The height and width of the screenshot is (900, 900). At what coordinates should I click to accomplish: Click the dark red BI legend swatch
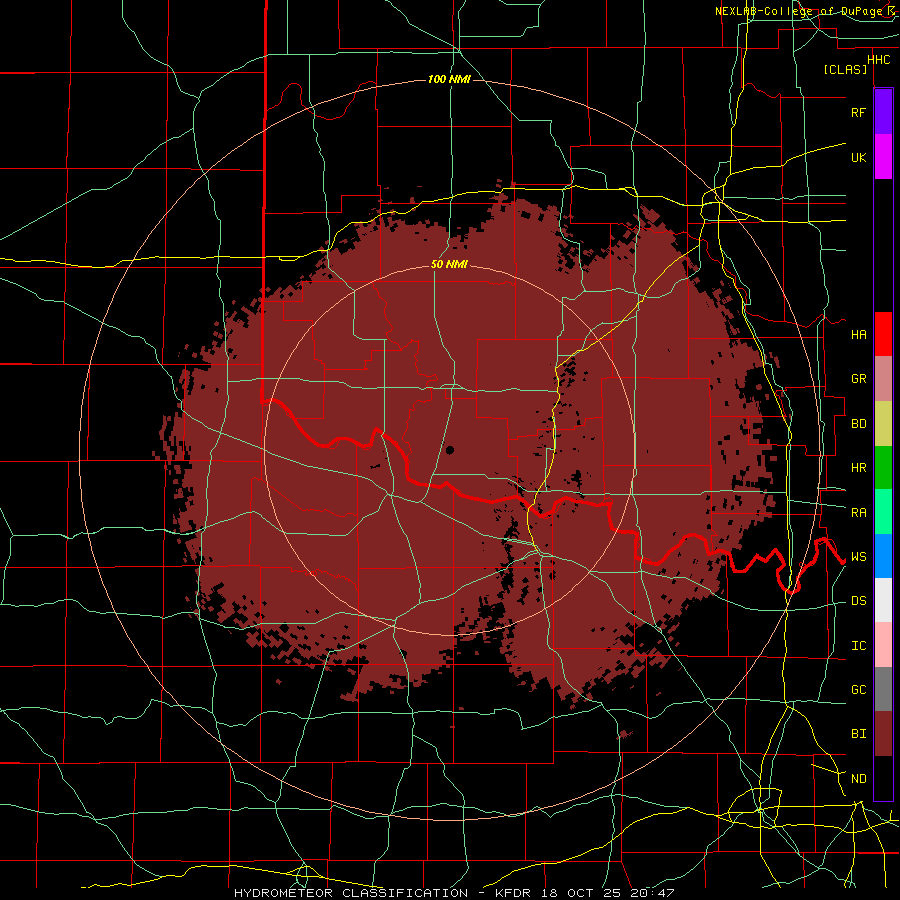[883, 734]
